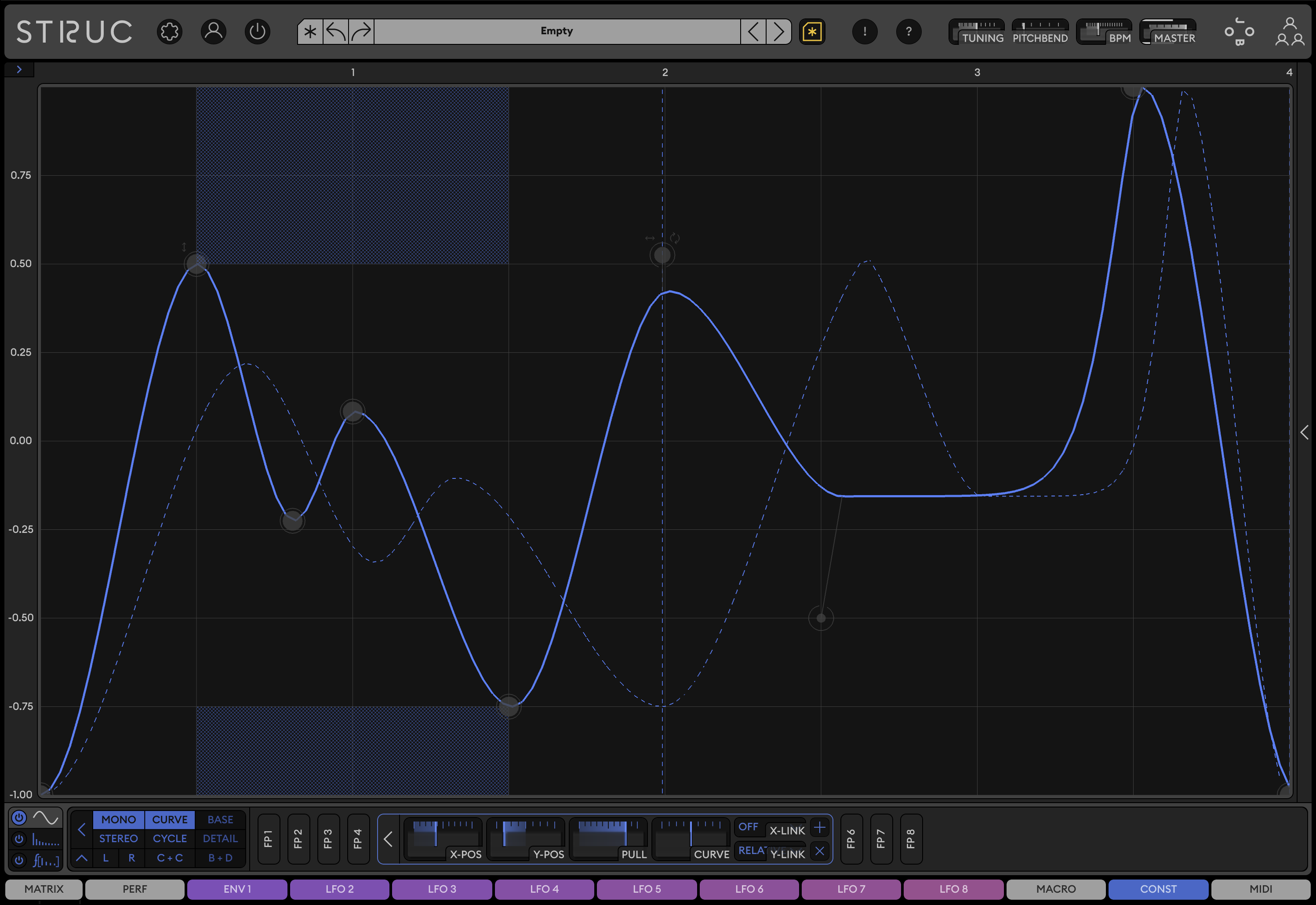Select the BASE option
Screen dimensions: 1316x905
[220, 819]
